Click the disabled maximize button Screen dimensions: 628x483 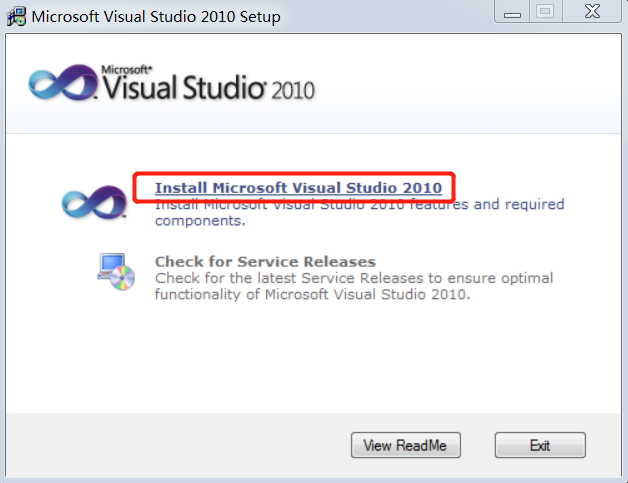544,12
